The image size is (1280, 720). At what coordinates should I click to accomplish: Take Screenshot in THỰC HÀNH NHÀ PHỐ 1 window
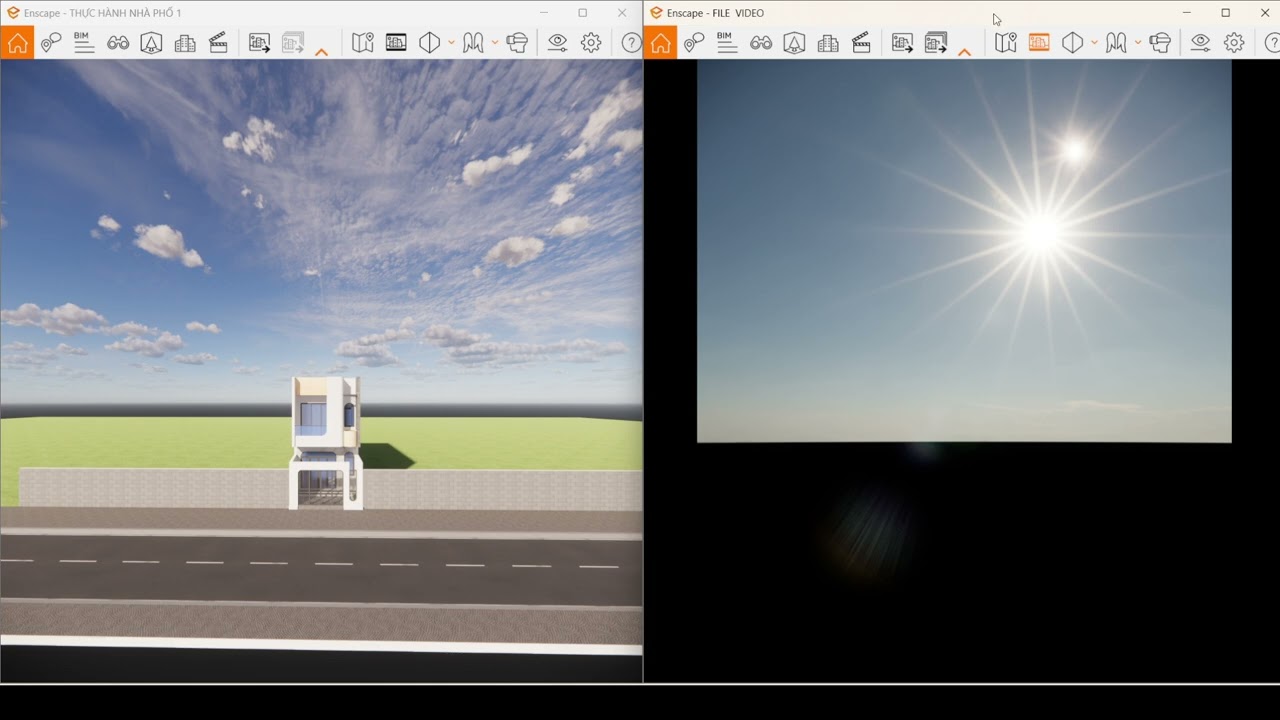(x=259, y=43)
